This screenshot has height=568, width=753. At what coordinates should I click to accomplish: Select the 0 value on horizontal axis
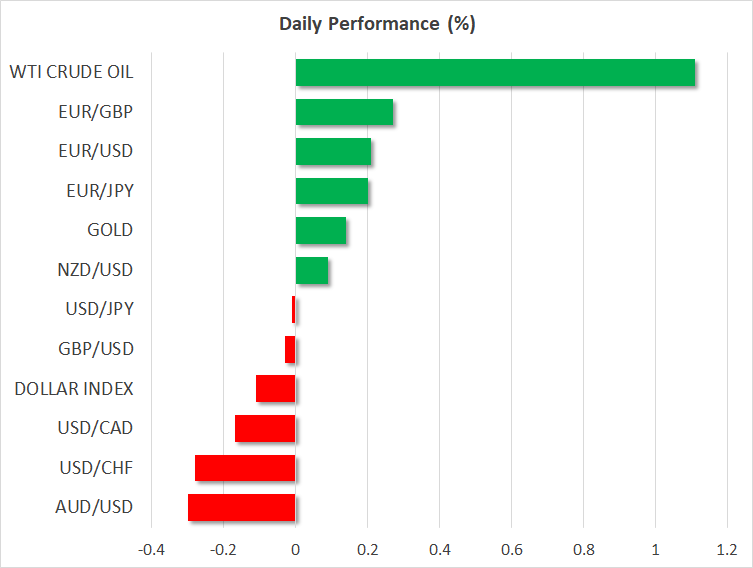click(296, 550)
